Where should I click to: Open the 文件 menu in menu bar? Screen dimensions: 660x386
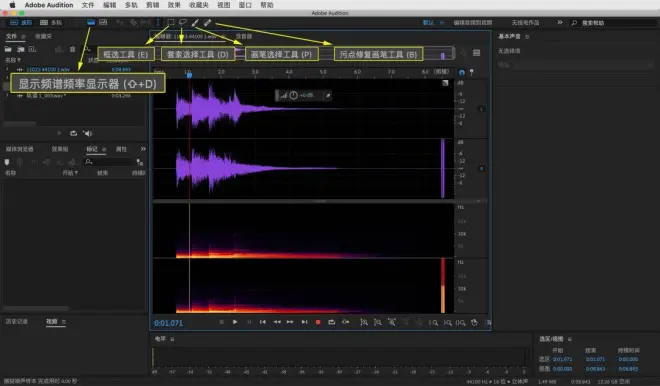tap(88, 5)
